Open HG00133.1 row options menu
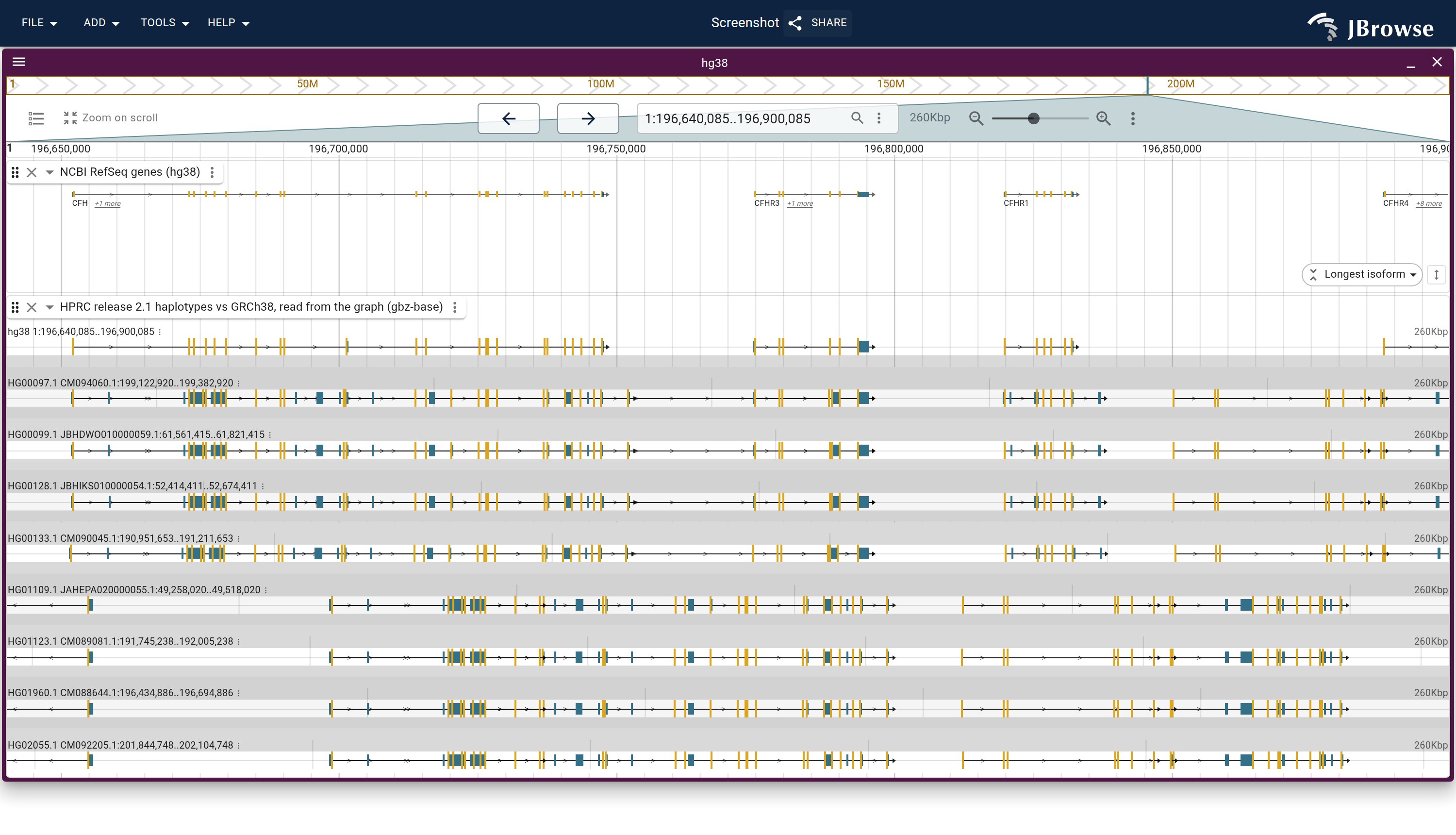 click(x=238, y=538)
